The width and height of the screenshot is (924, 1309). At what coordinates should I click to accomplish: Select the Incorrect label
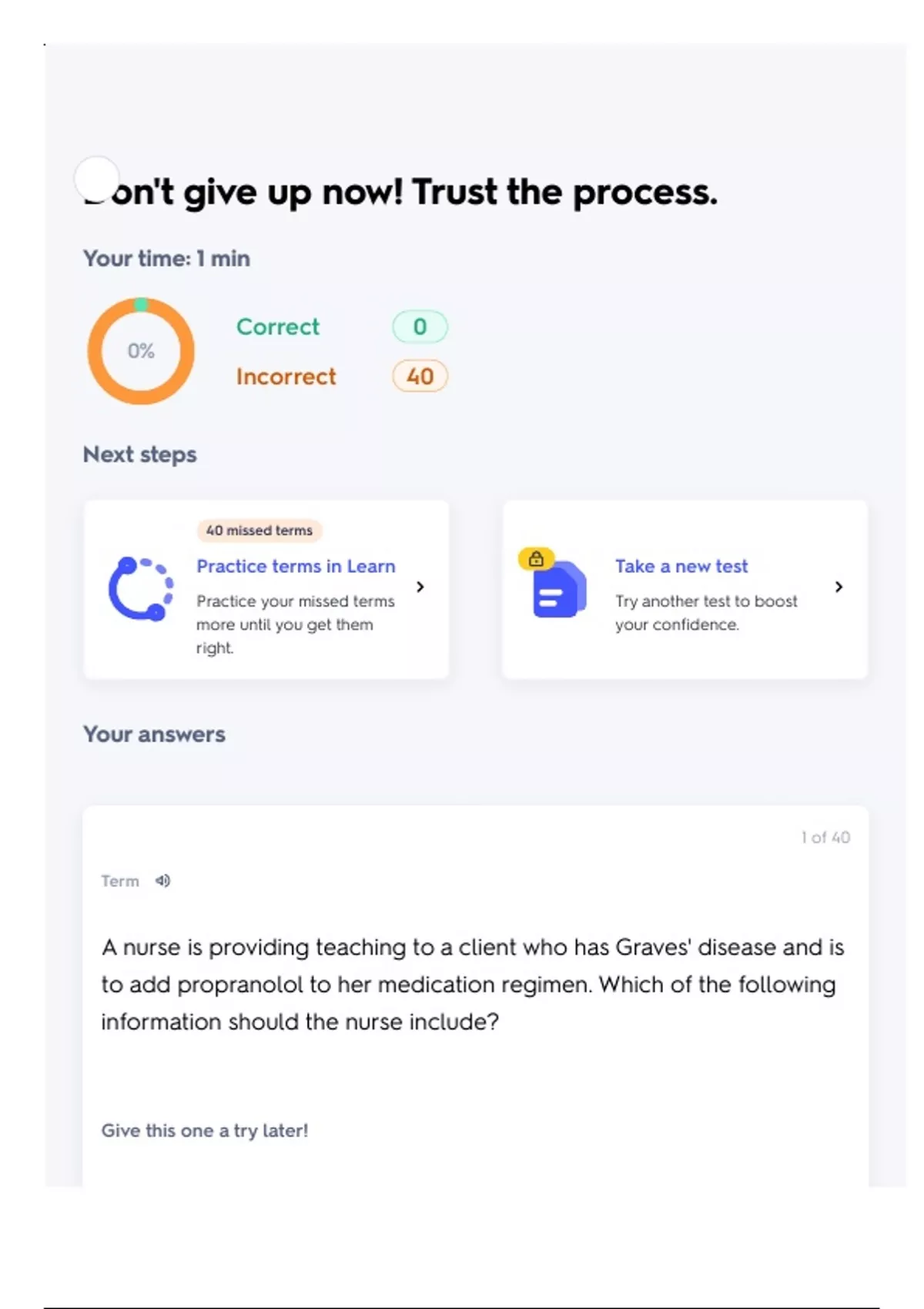(286, 377)
